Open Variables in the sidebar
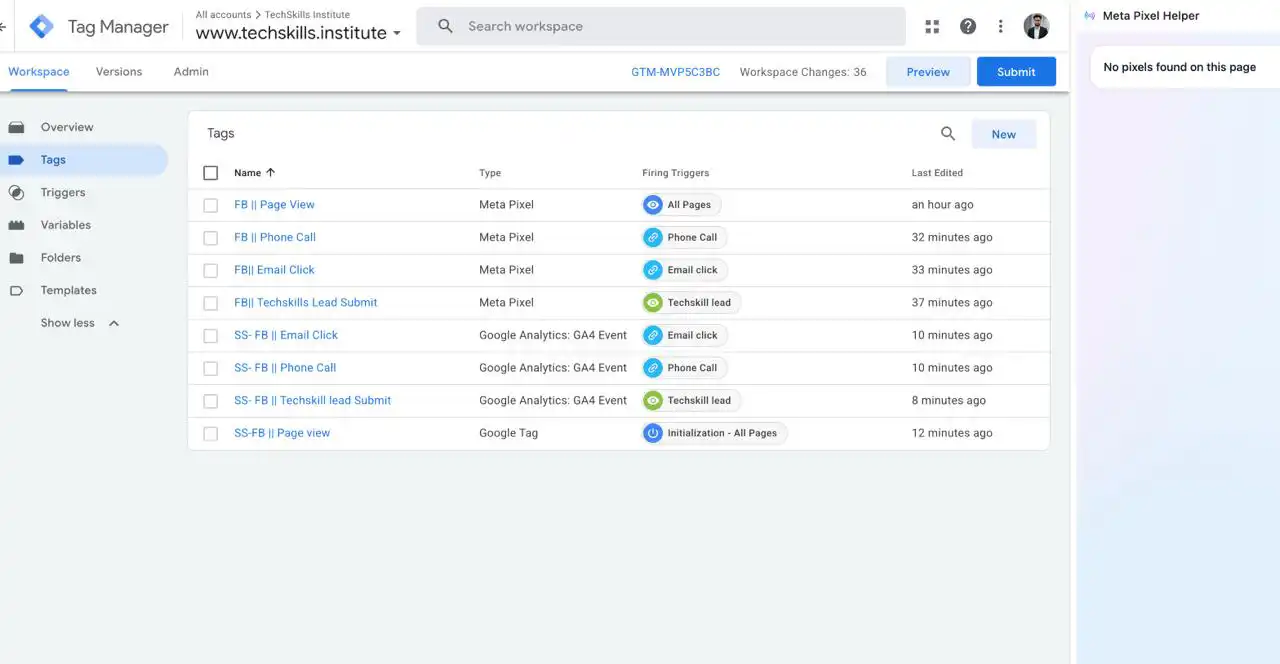The image size is (1280, 664). (x=66, y=225)
